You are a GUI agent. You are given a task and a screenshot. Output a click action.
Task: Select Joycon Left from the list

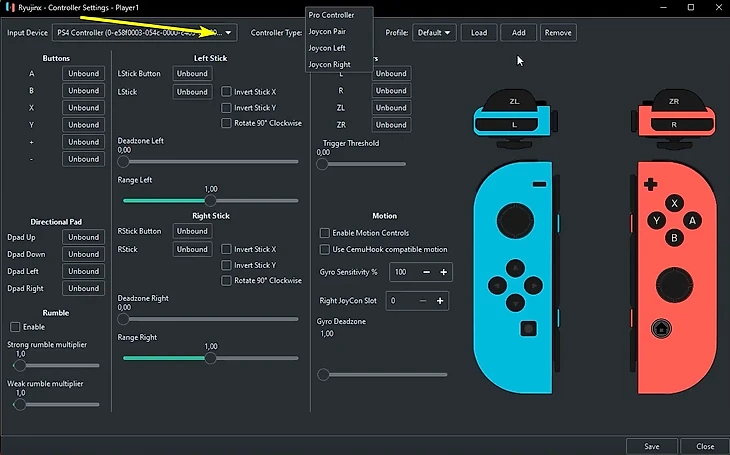[329, 47]
